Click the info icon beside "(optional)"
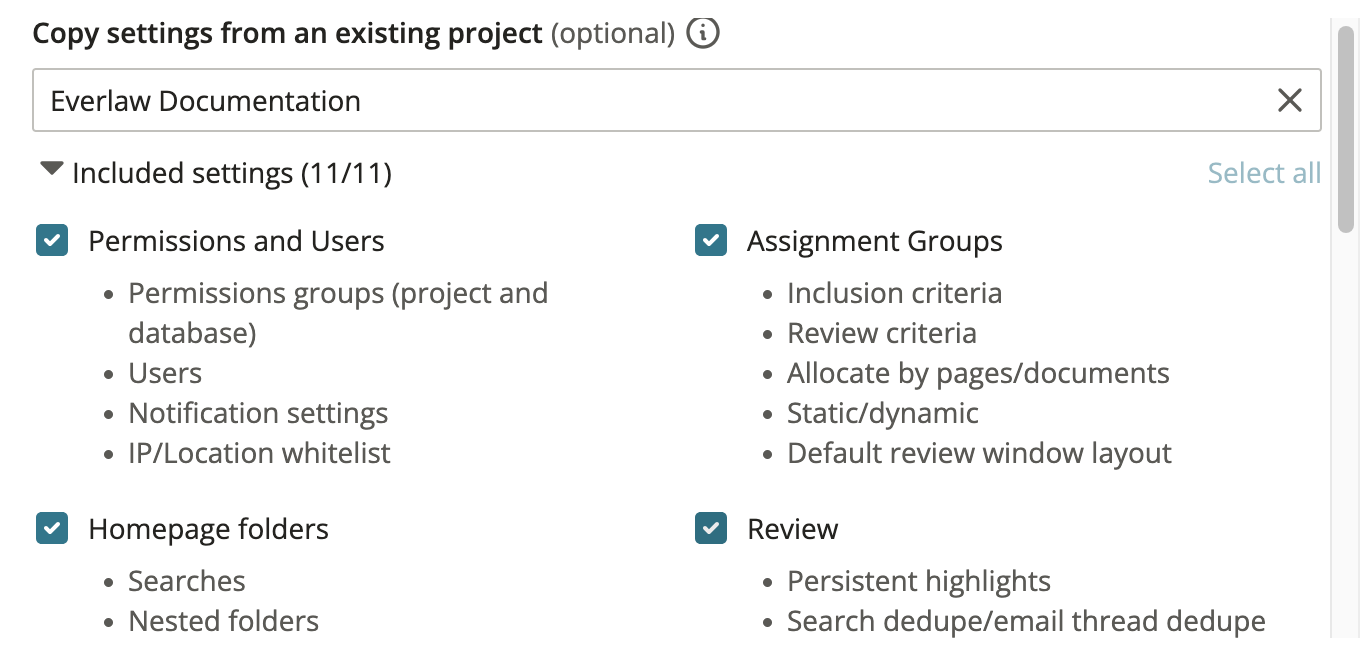 (703, 34)
